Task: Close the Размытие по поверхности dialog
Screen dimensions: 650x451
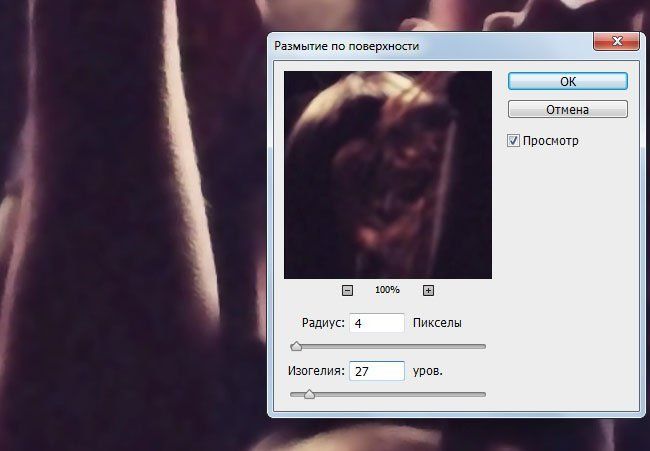Action: 617,41
